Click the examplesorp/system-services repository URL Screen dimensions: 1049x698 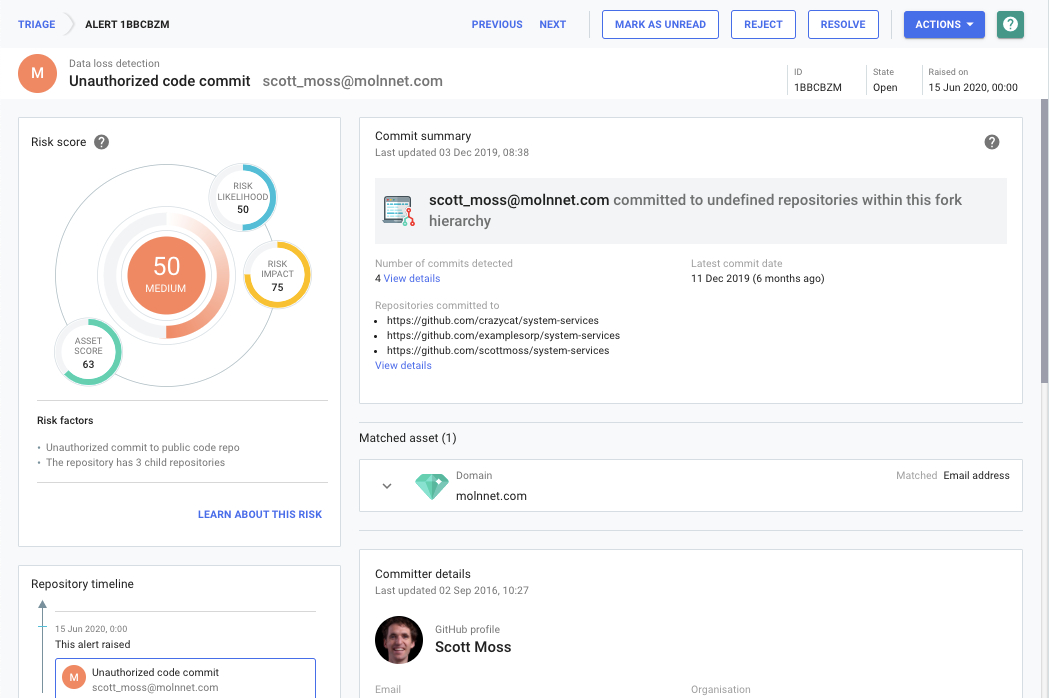[503, 335]
